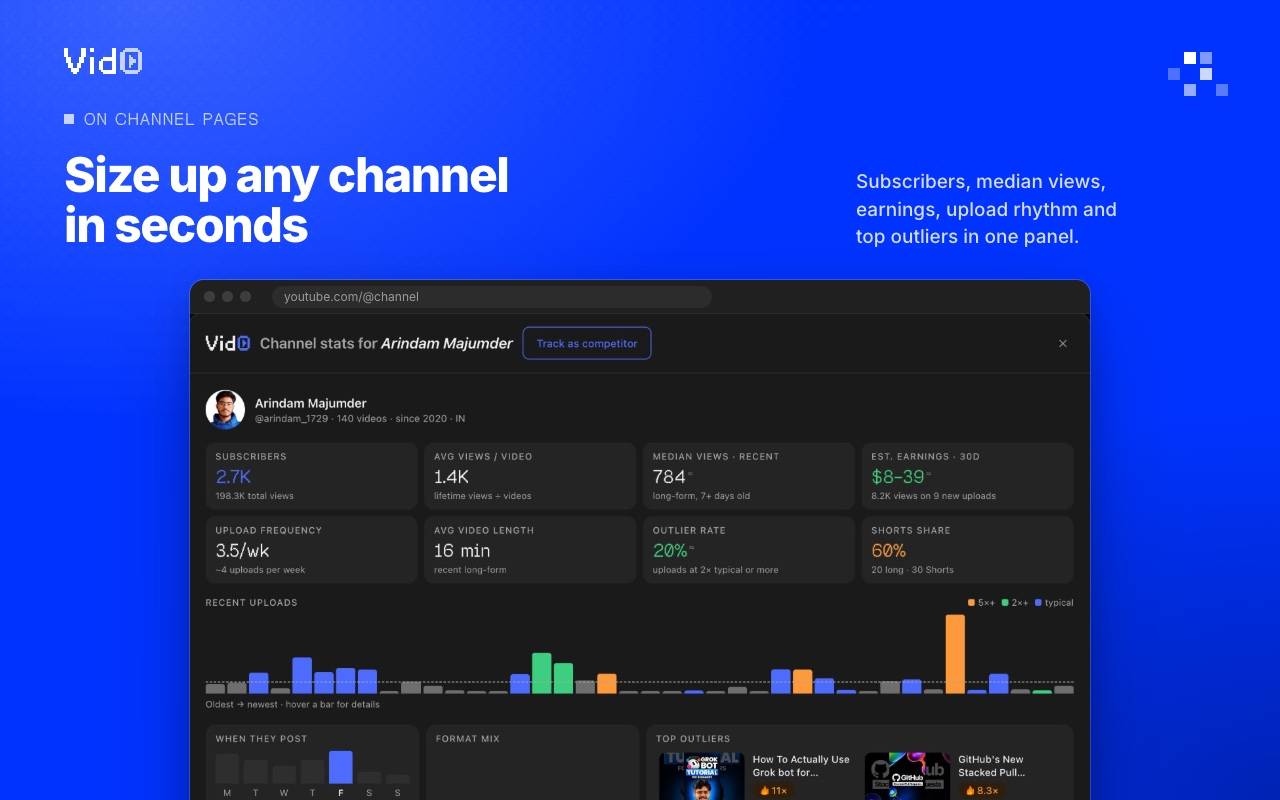The width and height of the screenshot is (1280, 800).
Task: Click the '16 min' avg video length value
Action: 462,550
